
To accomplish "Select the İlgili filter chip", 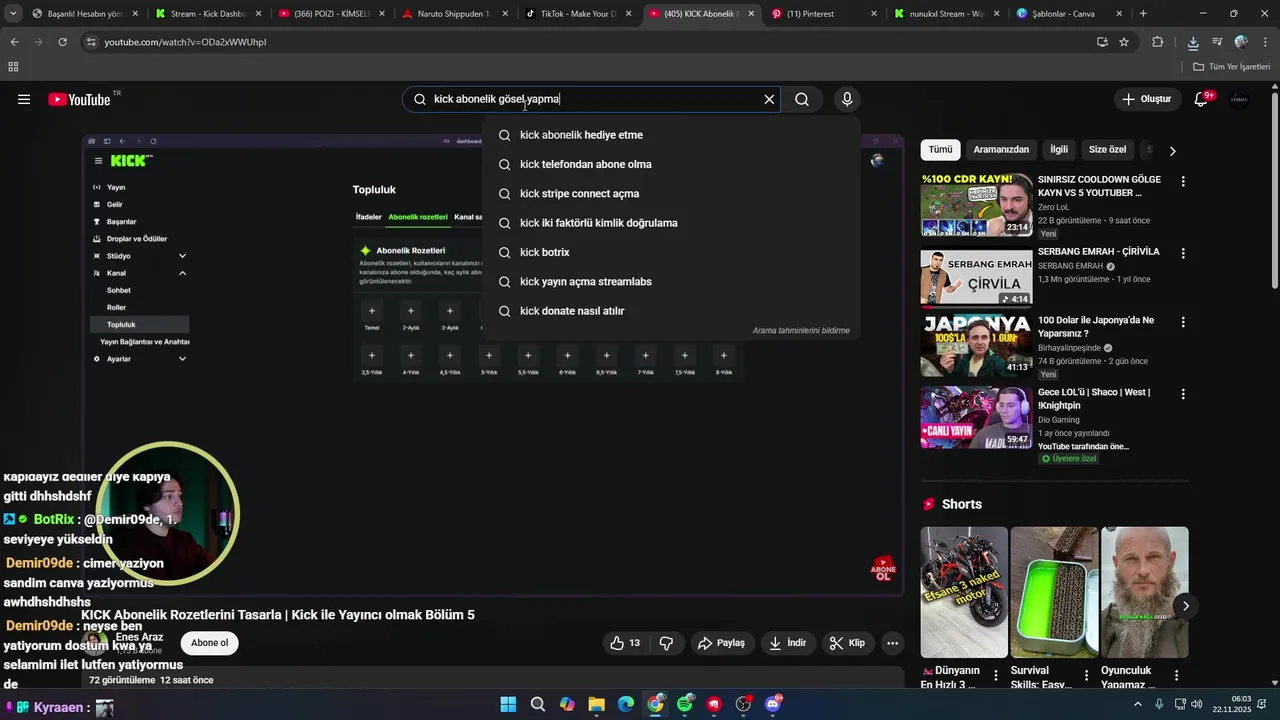I will [x=1058, y=150].
